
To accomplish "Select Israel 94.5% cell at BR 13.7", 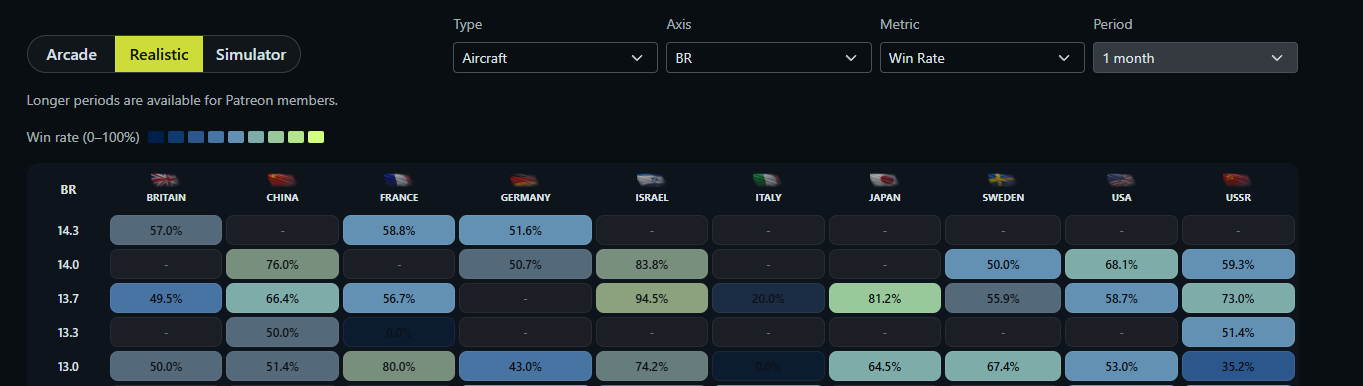I will [651, 298].
